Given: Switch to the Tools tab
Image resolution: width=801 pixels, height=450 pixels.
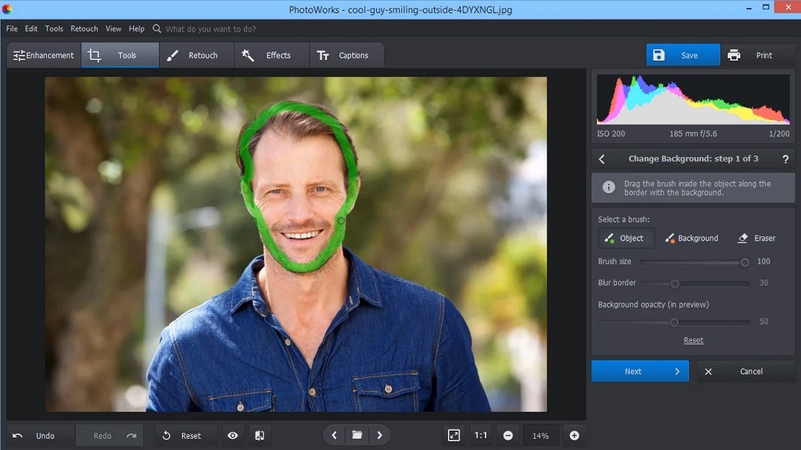Looking at the screenshot, I should coord(120,55).
